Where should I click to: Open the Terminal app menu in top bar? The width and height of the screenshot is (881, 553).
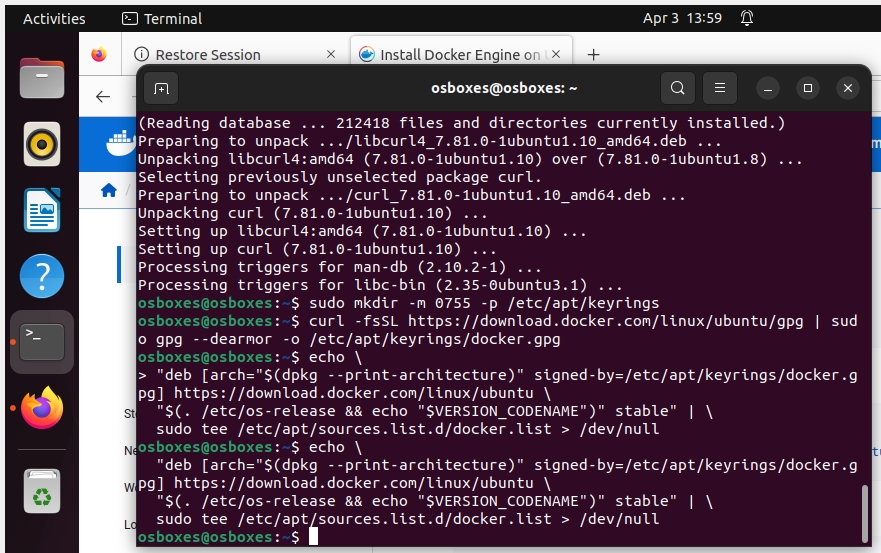click(x=162, y=19)
